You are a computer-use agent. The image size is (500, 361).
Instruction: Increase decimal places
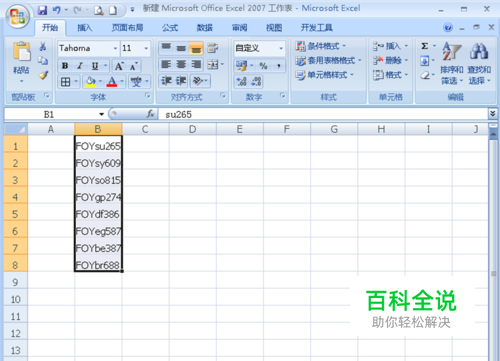(x=242, y=81)
